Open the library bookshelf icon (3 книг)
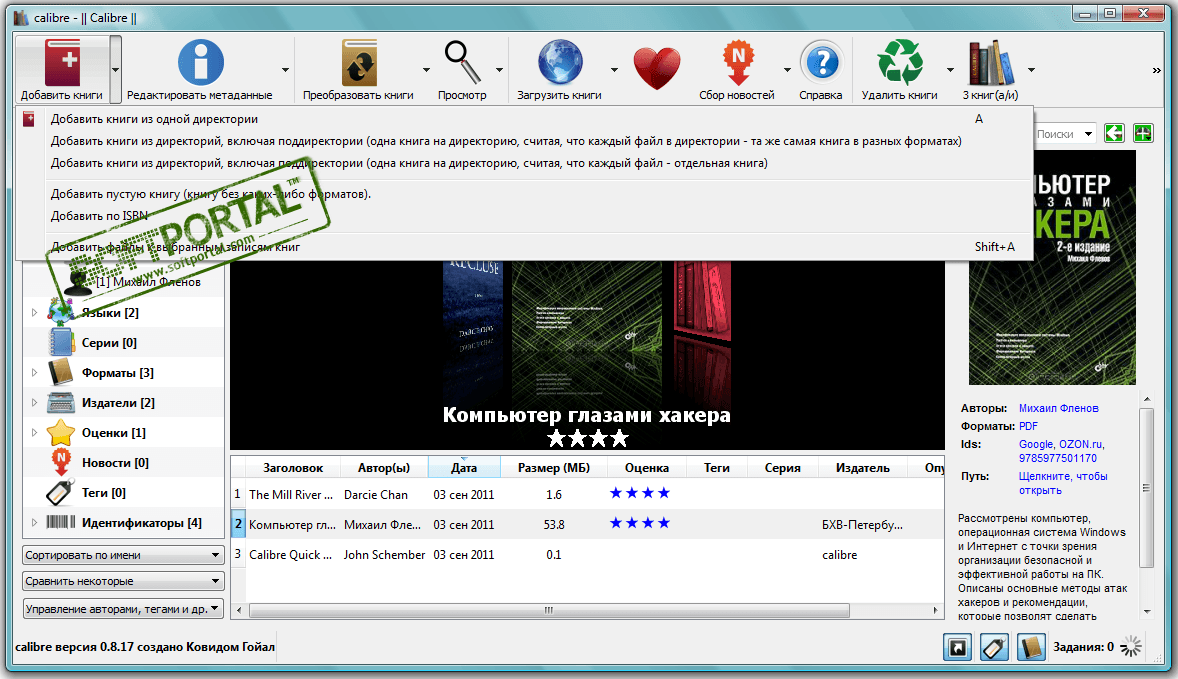The height and width of the screenshot is (679, 1178). 991,62
